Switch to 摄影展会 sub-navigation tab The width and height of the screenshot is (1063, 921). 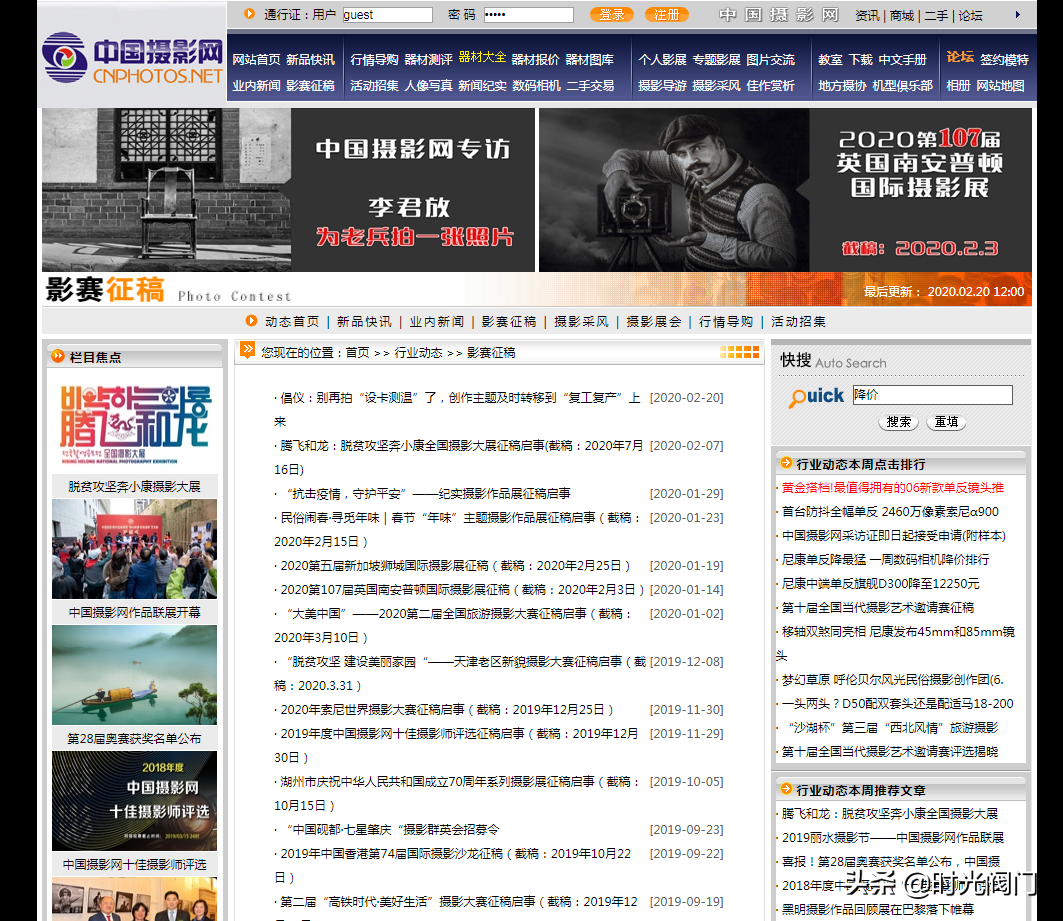pos(654,321)
